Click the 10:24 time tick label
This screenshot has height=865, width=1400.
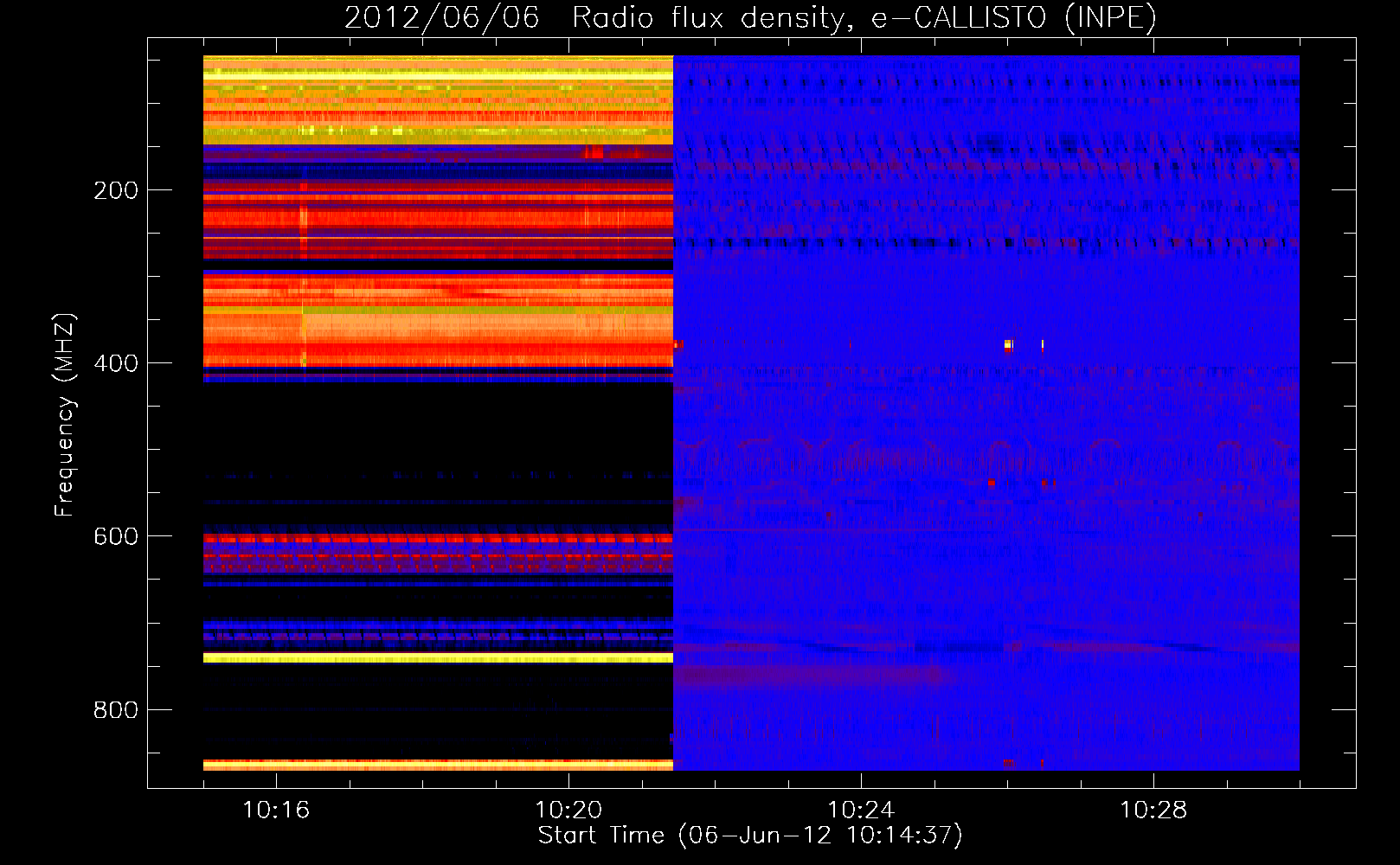pos(861,811)
